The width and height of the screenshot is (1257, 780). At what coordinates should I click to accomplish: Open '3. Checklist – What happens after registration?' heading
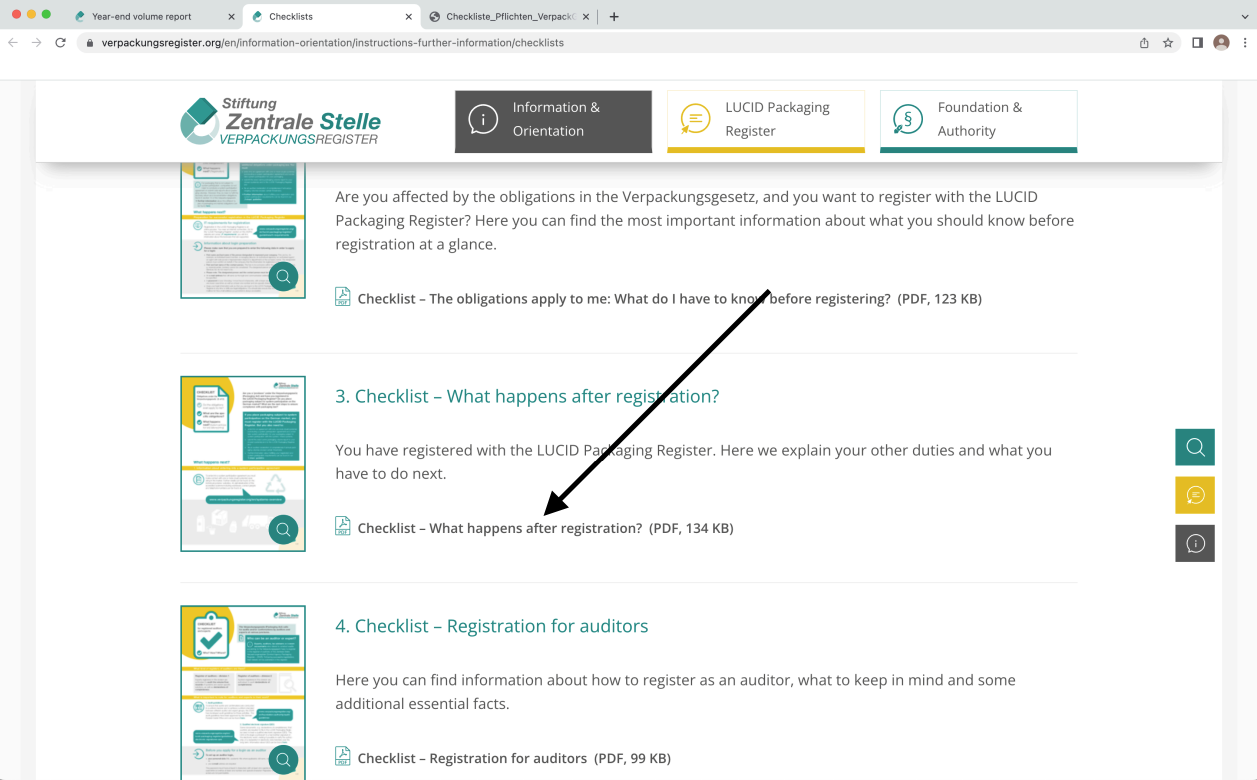(x=527, y=396)
